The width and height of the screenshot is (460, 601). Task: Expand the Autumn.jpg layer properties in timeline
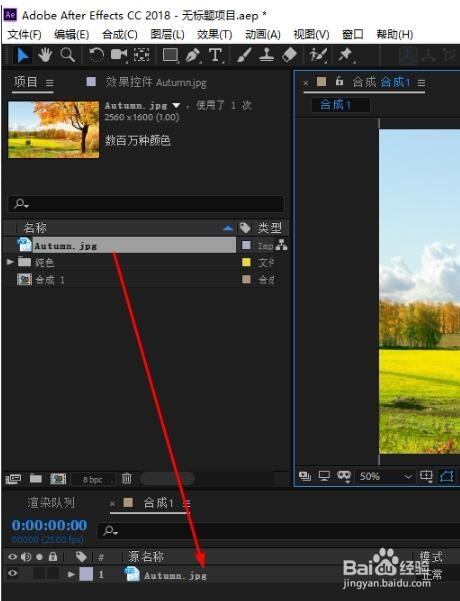(71, 574)
